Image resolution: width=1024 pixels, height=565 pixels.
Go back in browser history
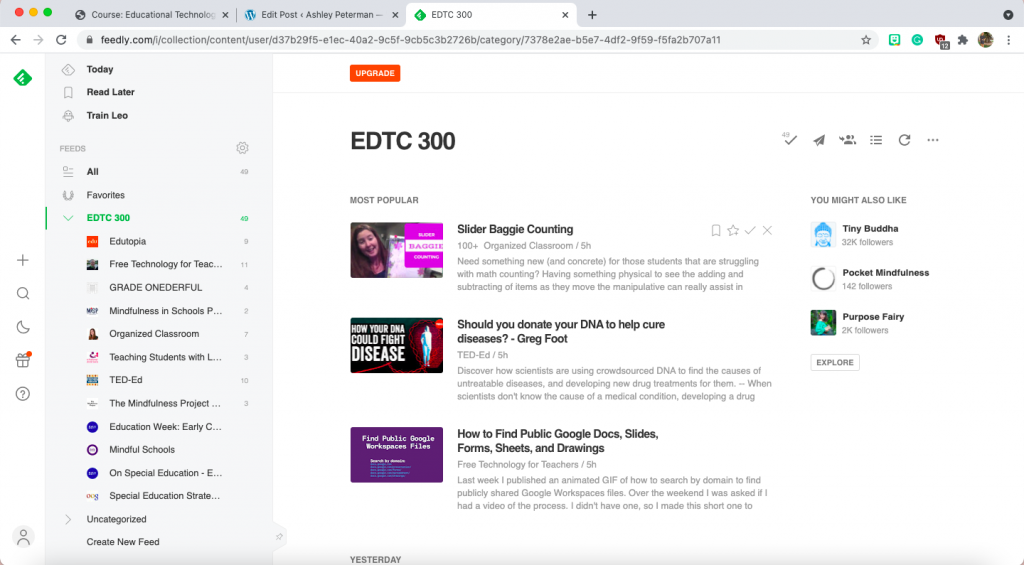16,40
